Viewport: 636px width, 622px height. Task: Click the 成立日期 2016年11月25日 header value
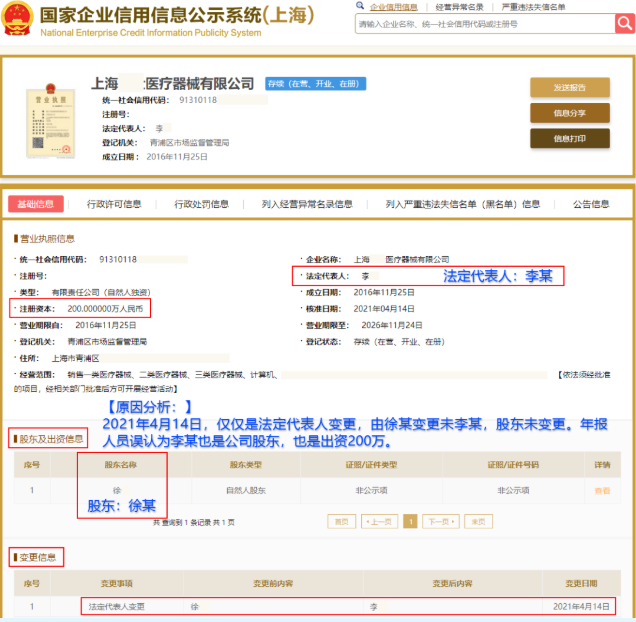click(177, 157)
